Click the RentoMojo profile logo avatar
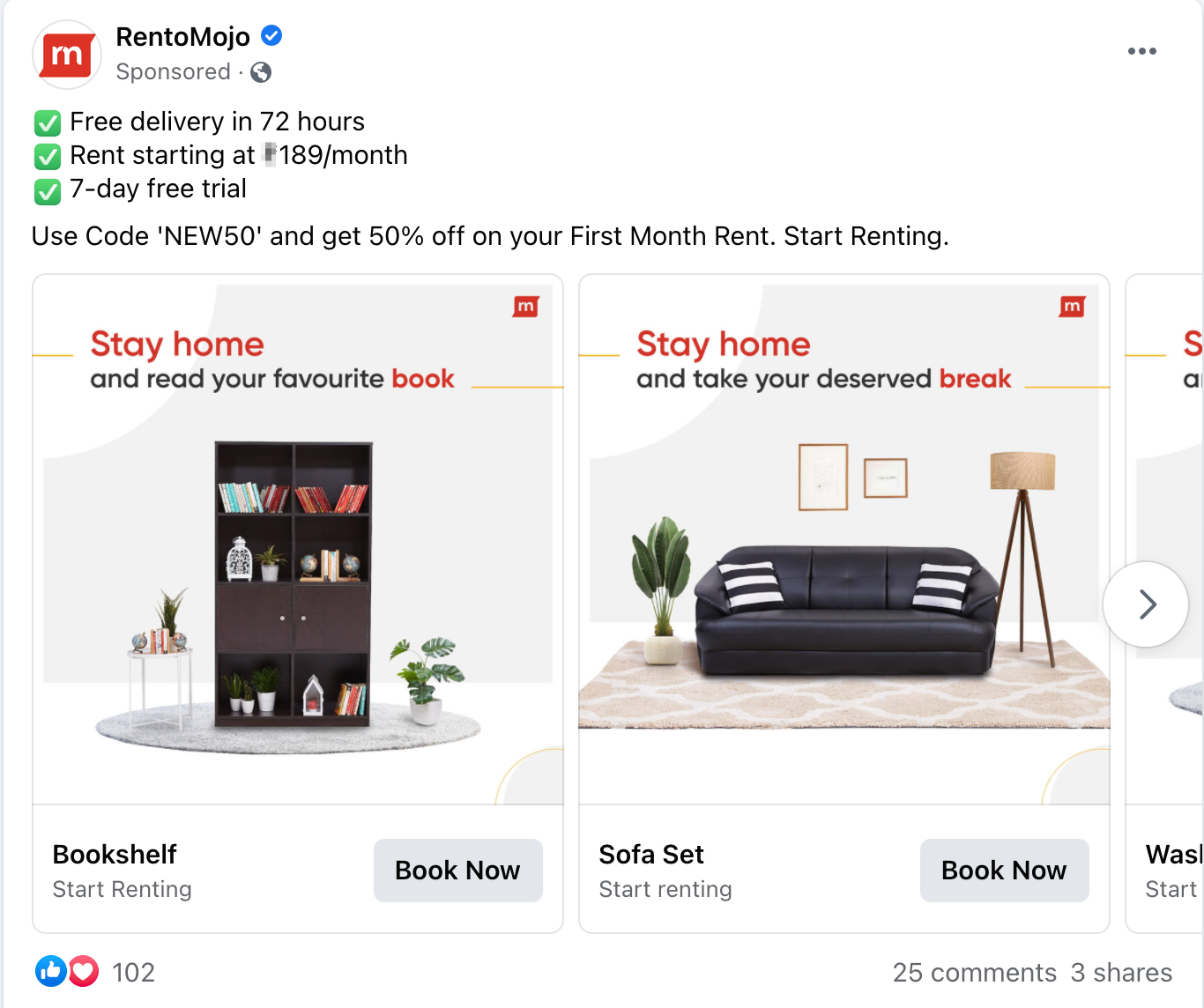Viewport: 1204px width, 1008px height. tap(67, 55)
